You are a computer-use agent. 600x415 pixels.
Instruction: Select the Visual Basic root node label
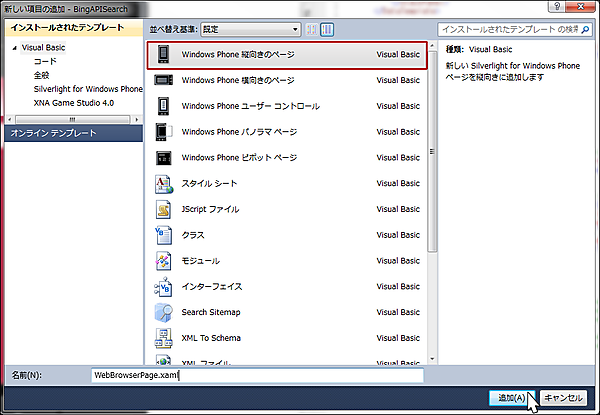click(x=44, y=48)
